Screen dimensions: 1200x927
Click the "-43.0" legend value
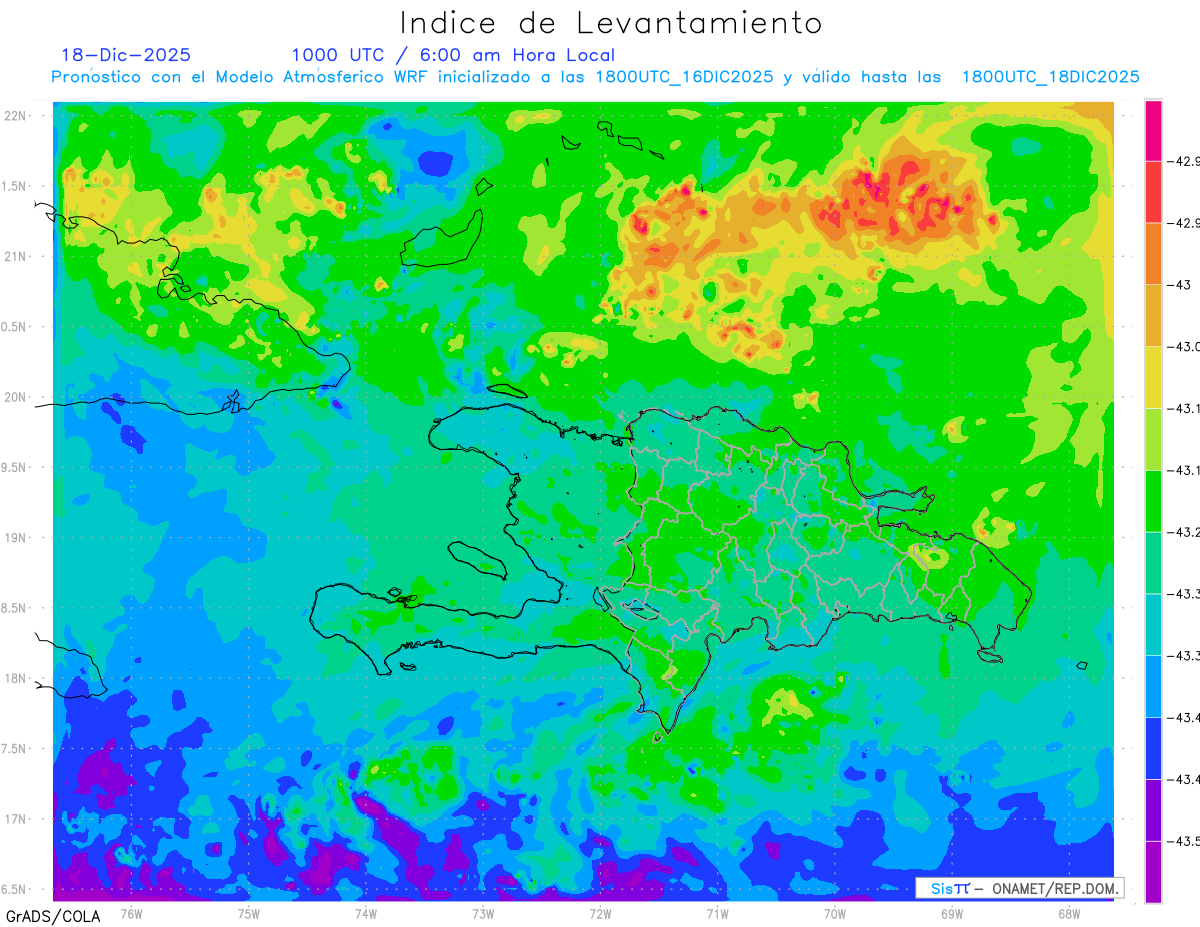point(1186,346)
